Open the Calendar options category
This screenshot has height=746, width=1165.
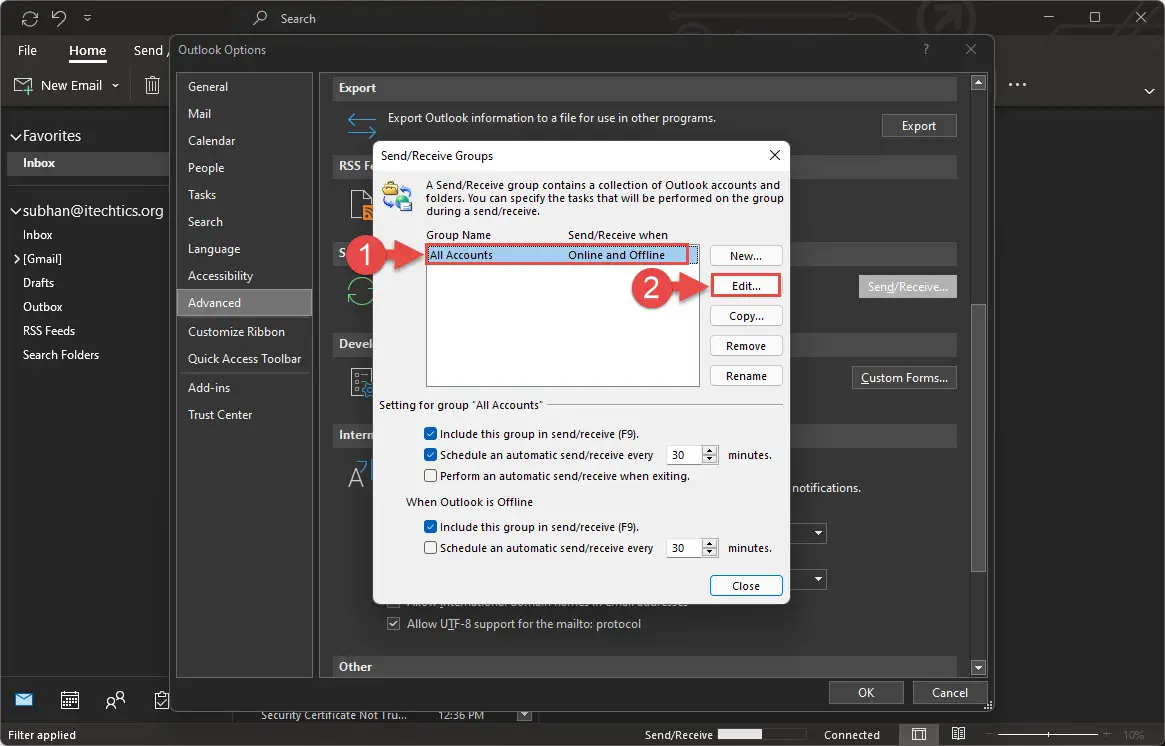pyautogui.click(x=244, y=140)
